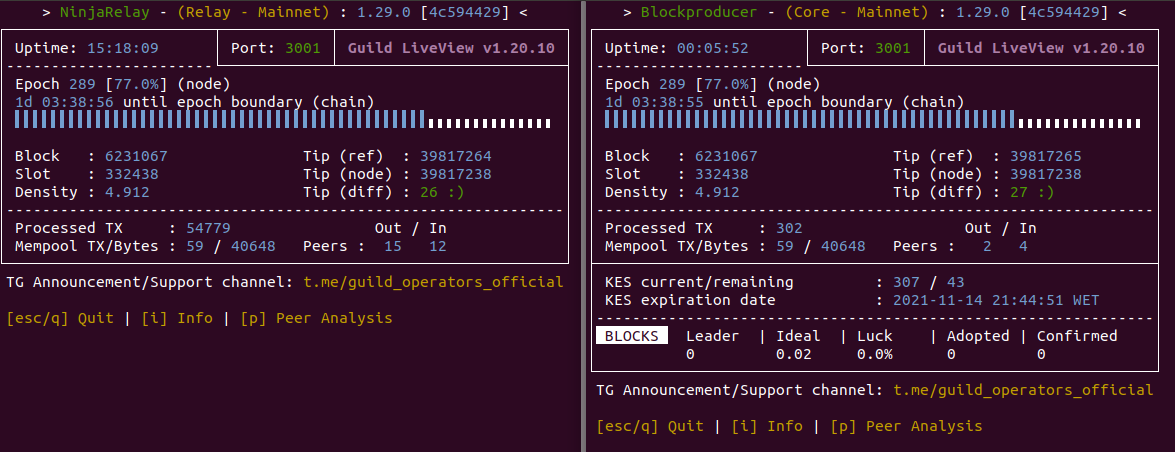Open t.me/guild_operators_official link in NinjaRelay pane

[433, 282]
